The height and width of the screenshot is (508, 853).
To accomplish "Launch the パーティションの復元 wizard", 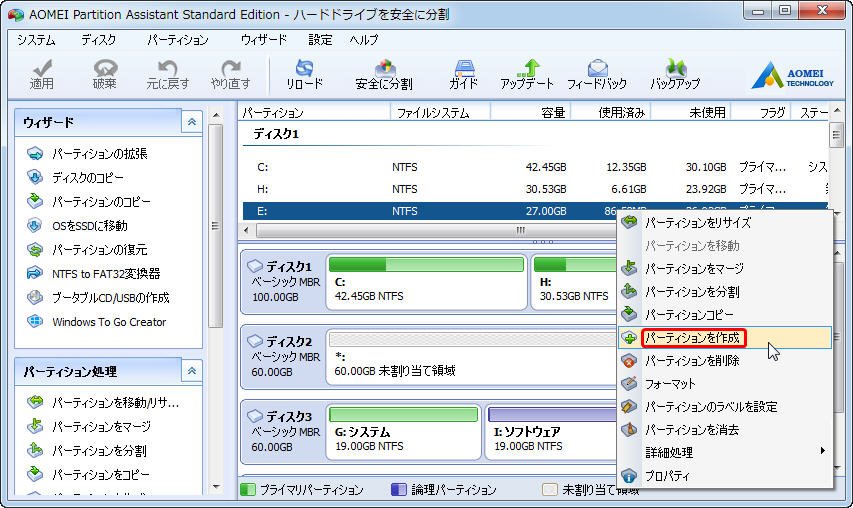I will coord(87,250).
